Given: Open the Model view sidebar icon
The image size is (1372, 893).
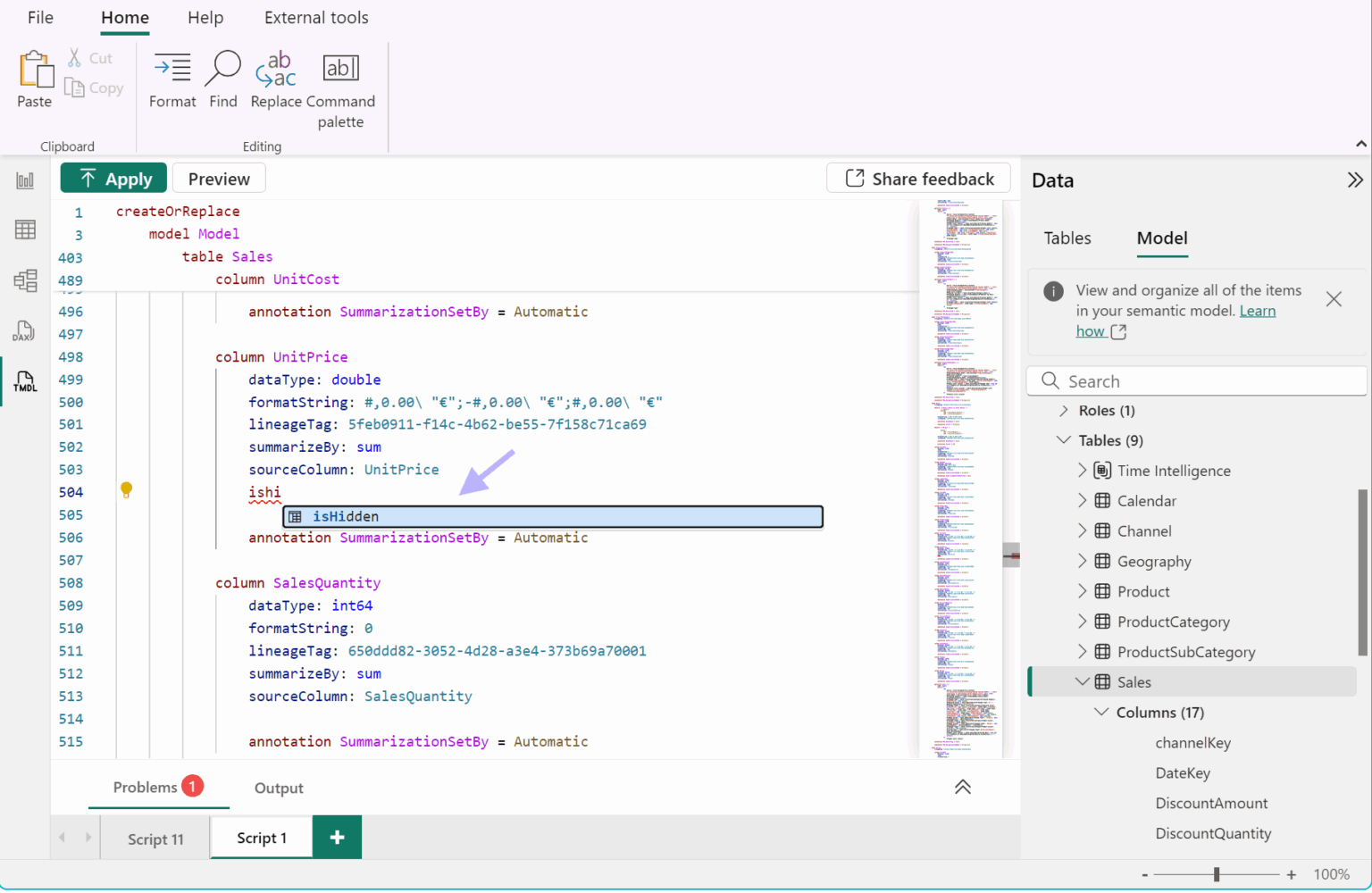Looking at the screenshot, I should pos(25,280).
